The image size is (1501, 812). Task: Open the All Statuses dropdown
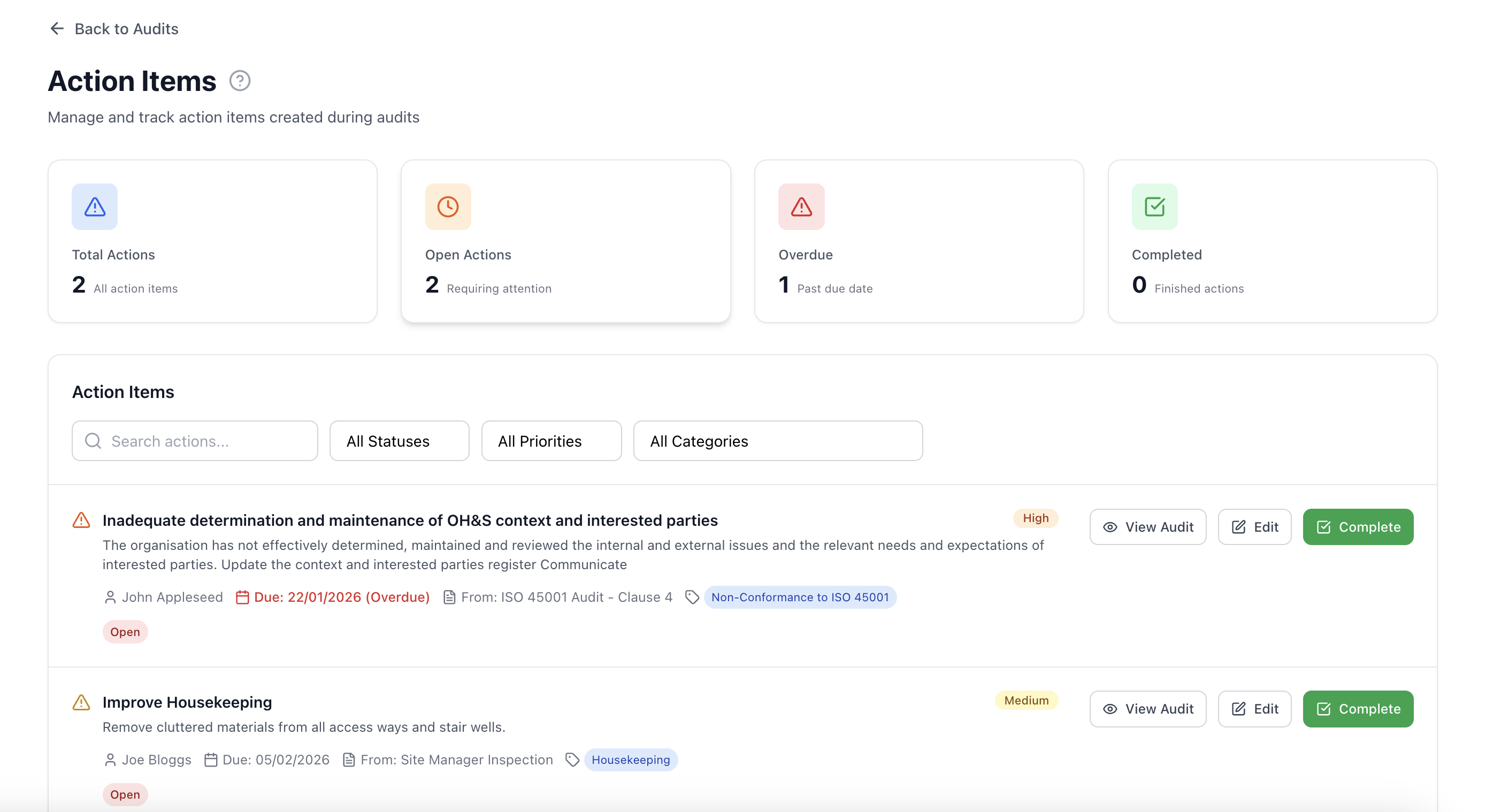click(x=399, y=441)
